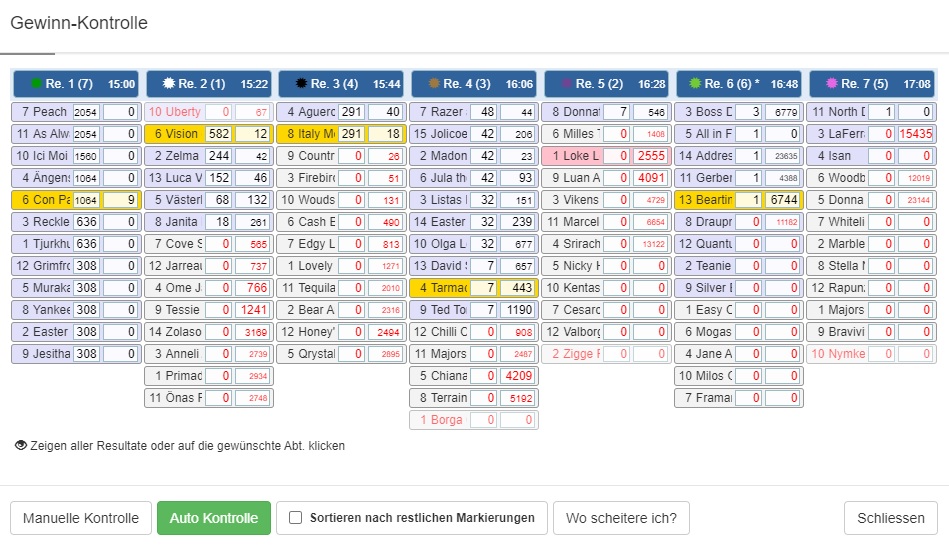Open the Re. 4 (3) 16:06 race tab
Image resolution: width=949 pixels, height=547 pixels.
tap(474, 84)
